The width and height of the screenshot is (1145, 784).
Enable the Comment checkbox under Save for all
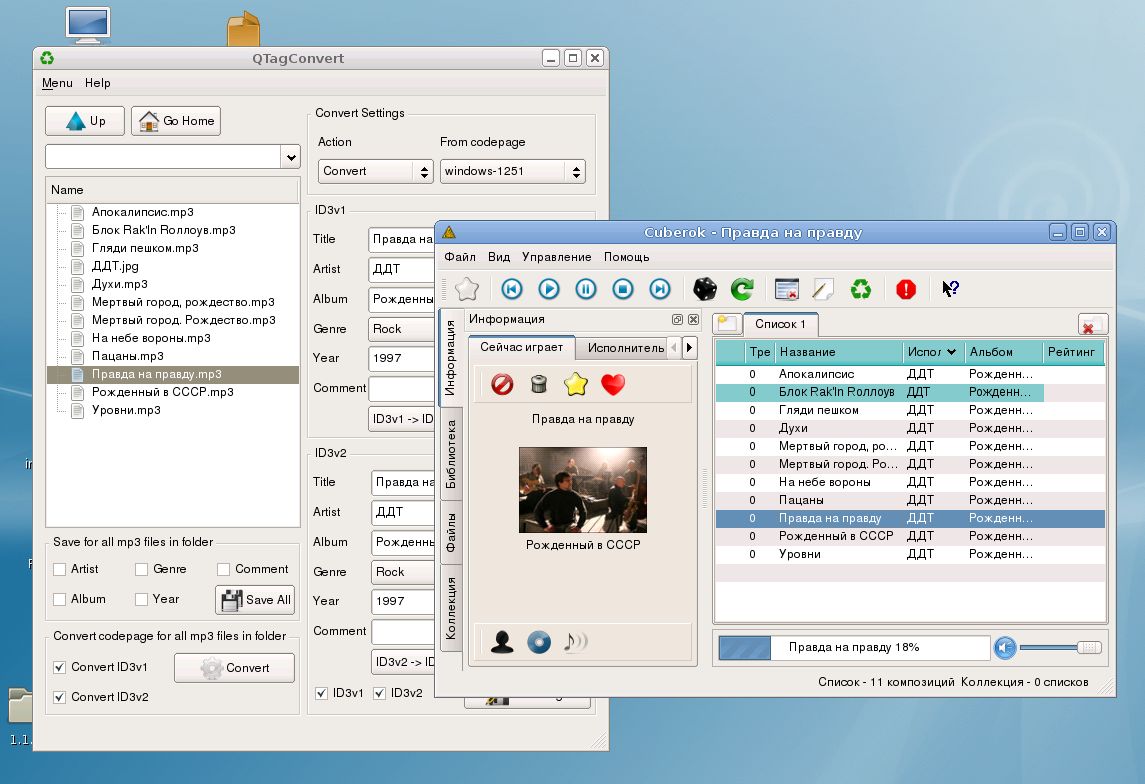[223, 569]
